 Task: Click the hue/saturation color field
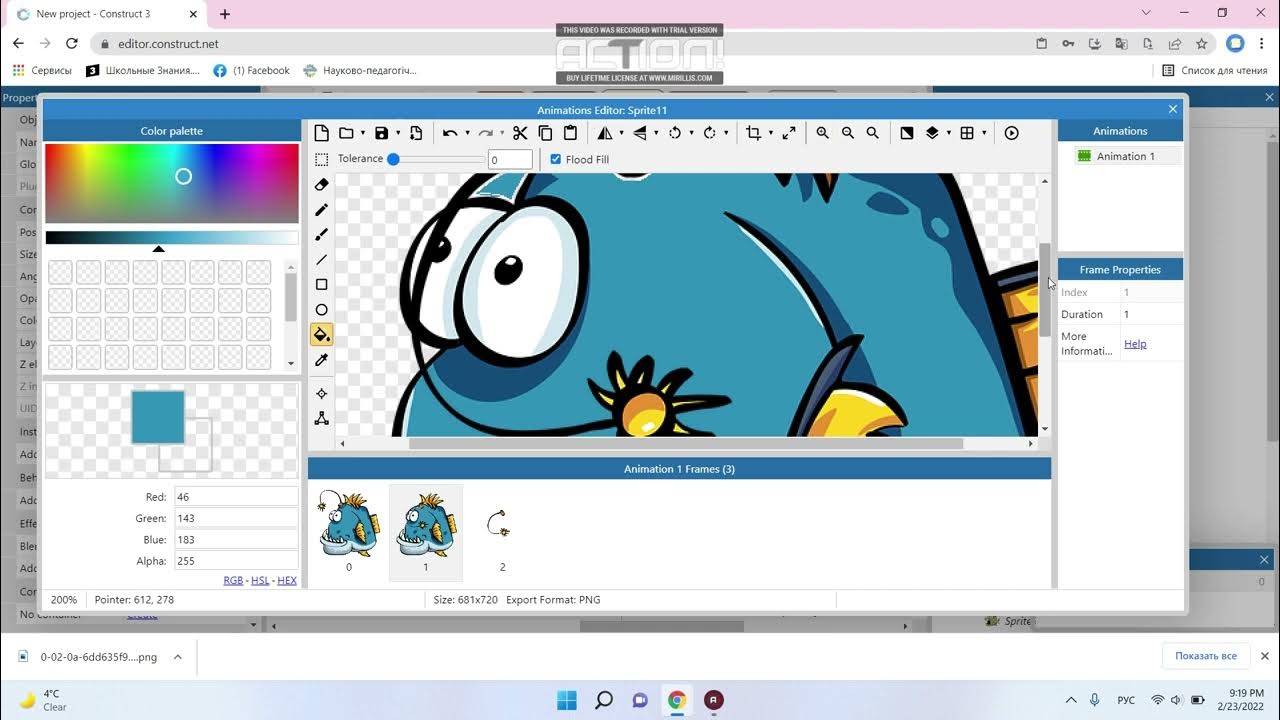click(x=172, y=183)
